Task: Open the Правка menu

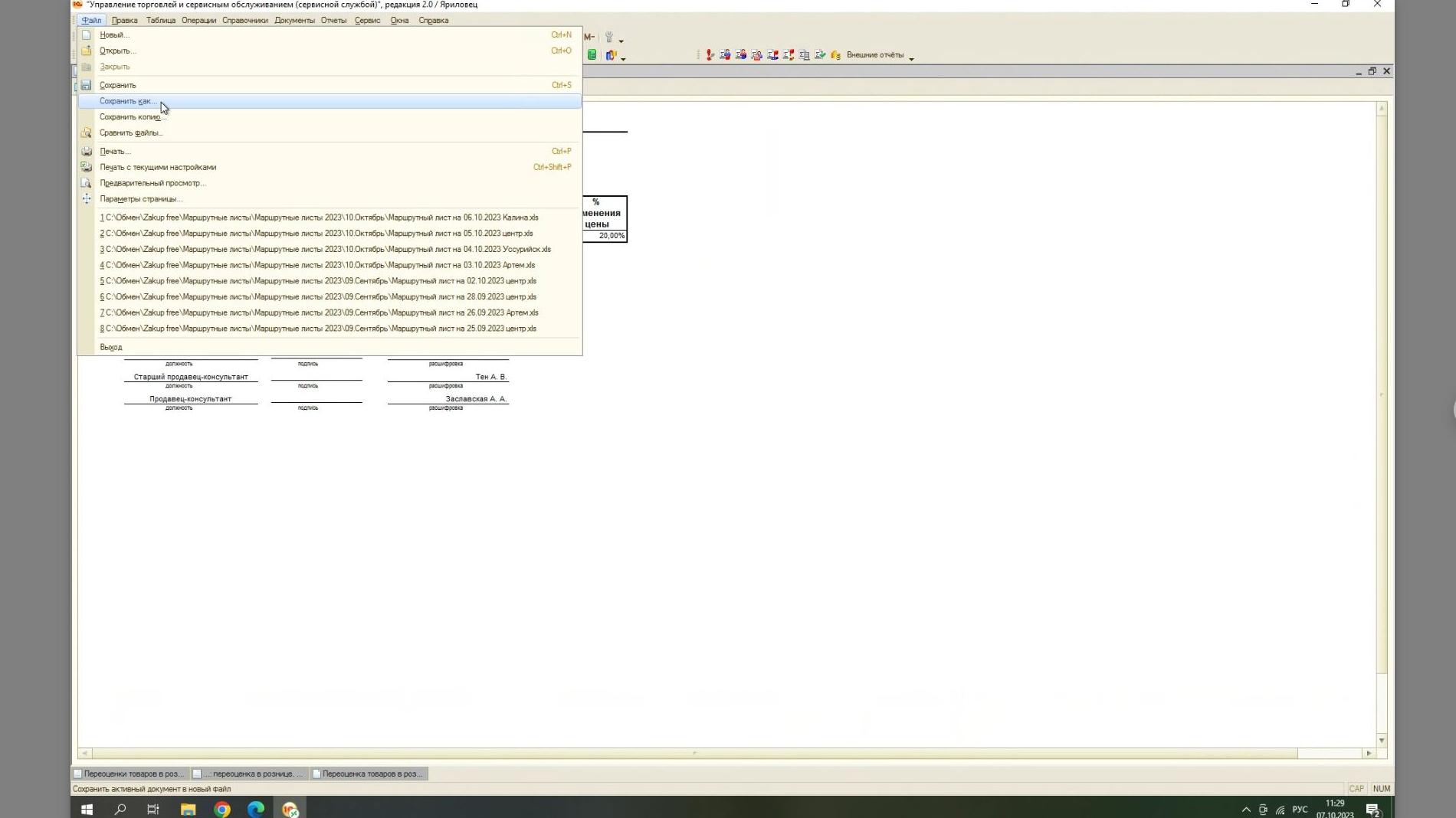Action: click(124, 21)
